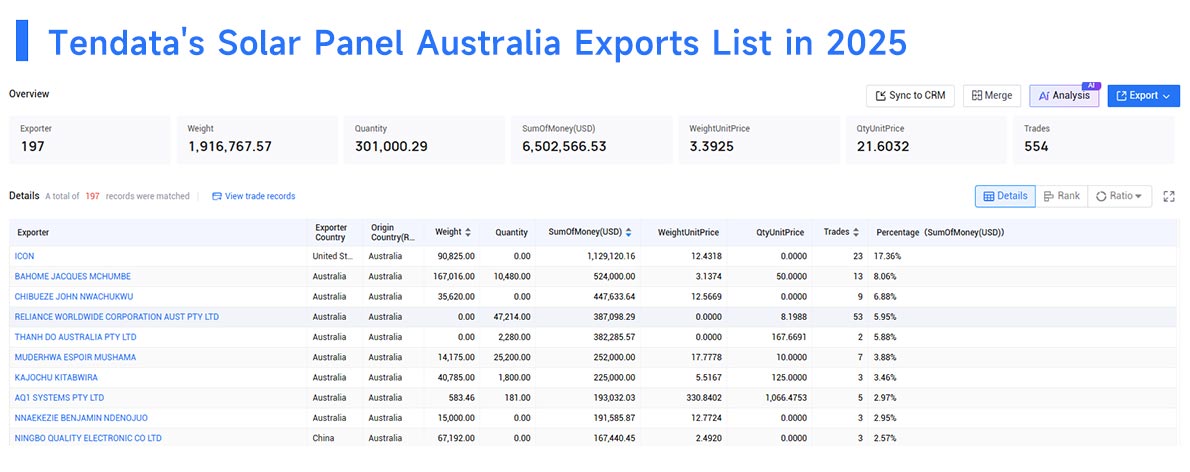
Task: Click the 5.95% percentage cell
Action: [x=887, y=316]
